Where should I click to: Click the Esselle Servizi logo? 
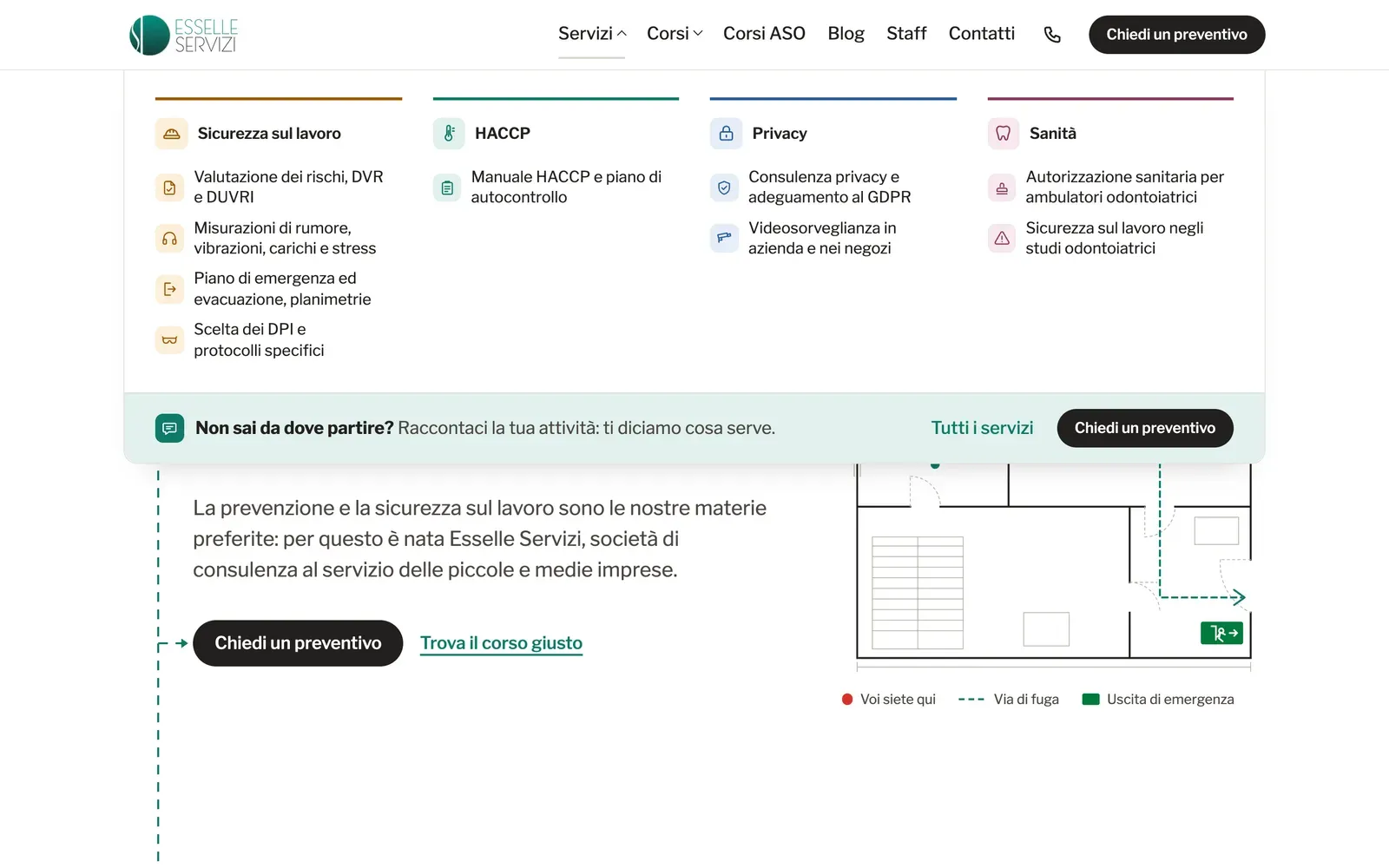pyautogui.click(x=183, y=35)
